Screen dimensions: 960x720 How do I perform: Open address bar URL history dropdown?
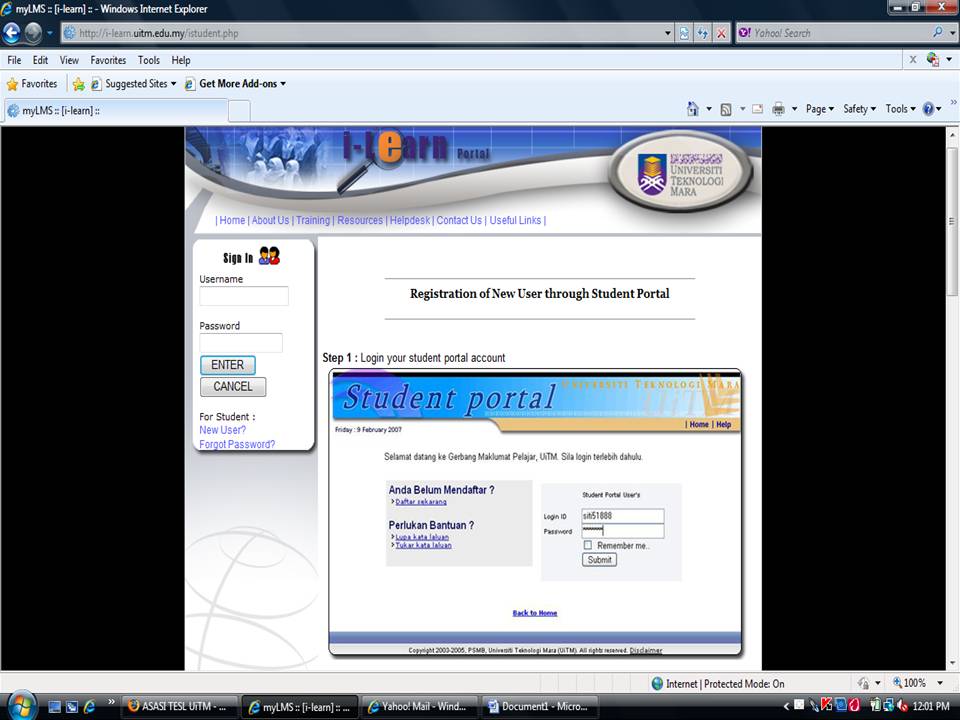click(668, 33)
